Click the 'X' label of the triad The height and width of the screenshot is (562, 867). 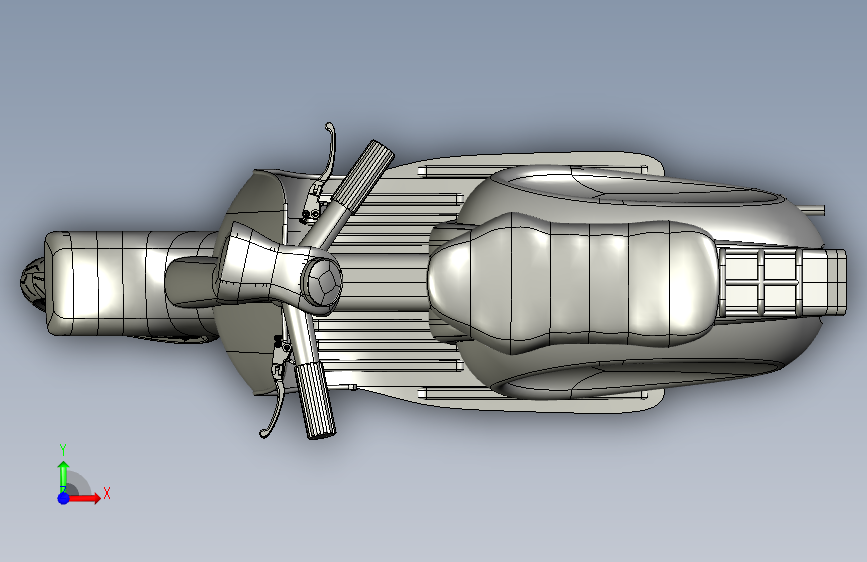click(x=107, y=493)
